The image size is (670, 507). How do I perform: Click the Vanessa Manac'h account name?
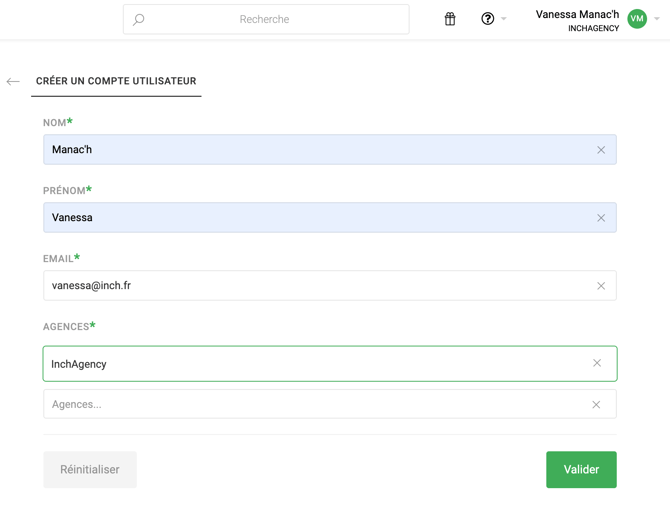point(577,15)
